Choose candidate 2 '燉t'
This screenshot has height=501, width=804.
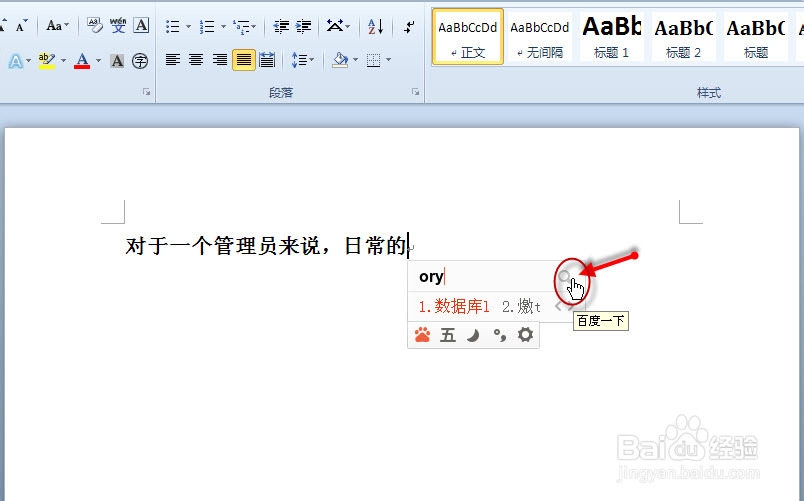click(x=521, y=307)
